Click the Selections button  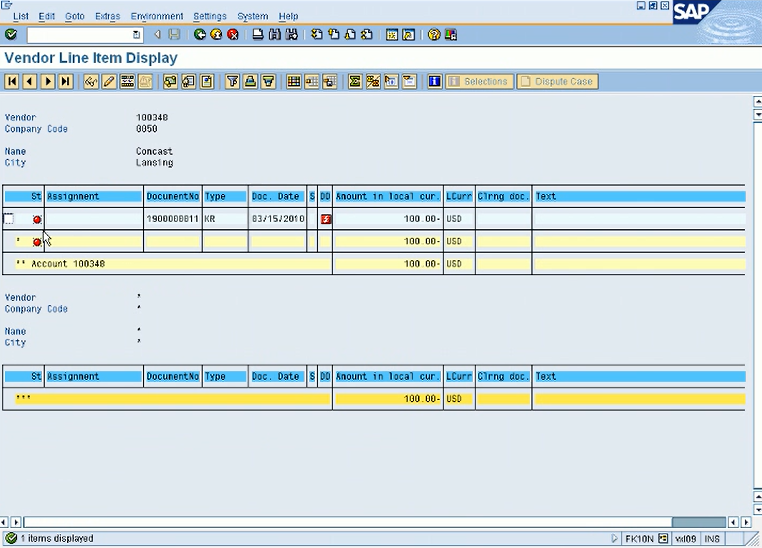479,81
